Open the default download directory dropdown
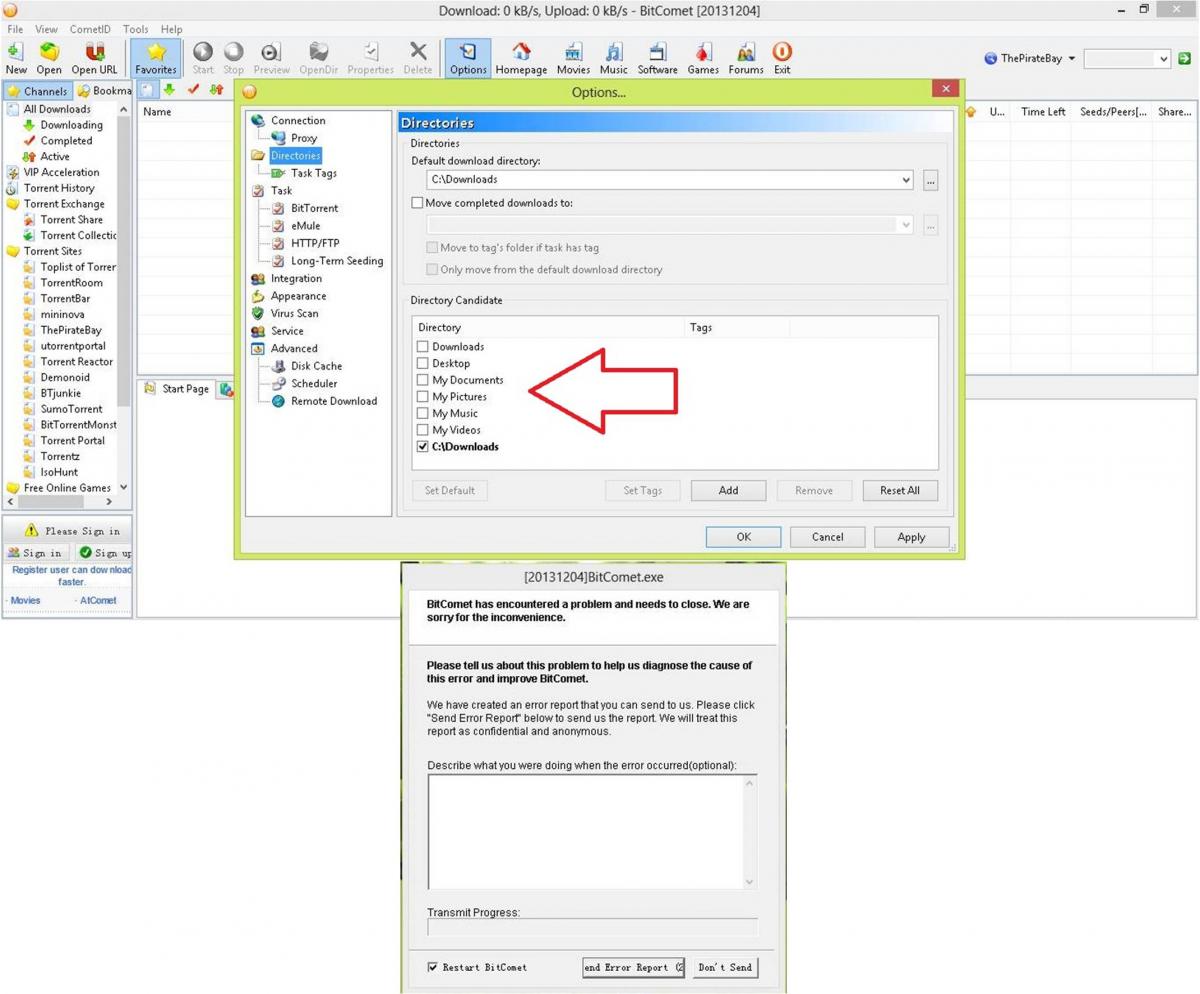This screenshot has width=1200, height=994. [x=906, y=180]
